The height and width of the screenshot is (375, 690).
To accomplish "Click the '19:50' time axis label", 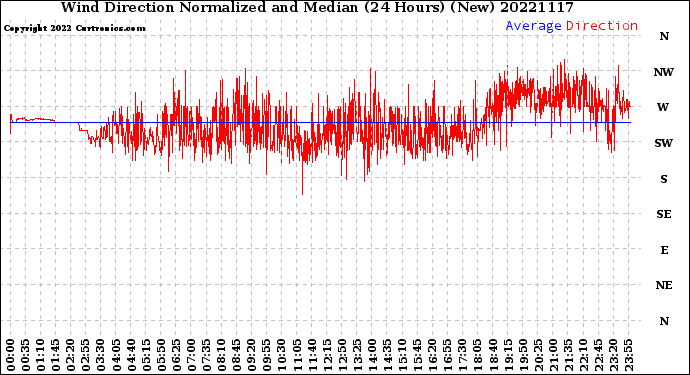I will 523,355.
